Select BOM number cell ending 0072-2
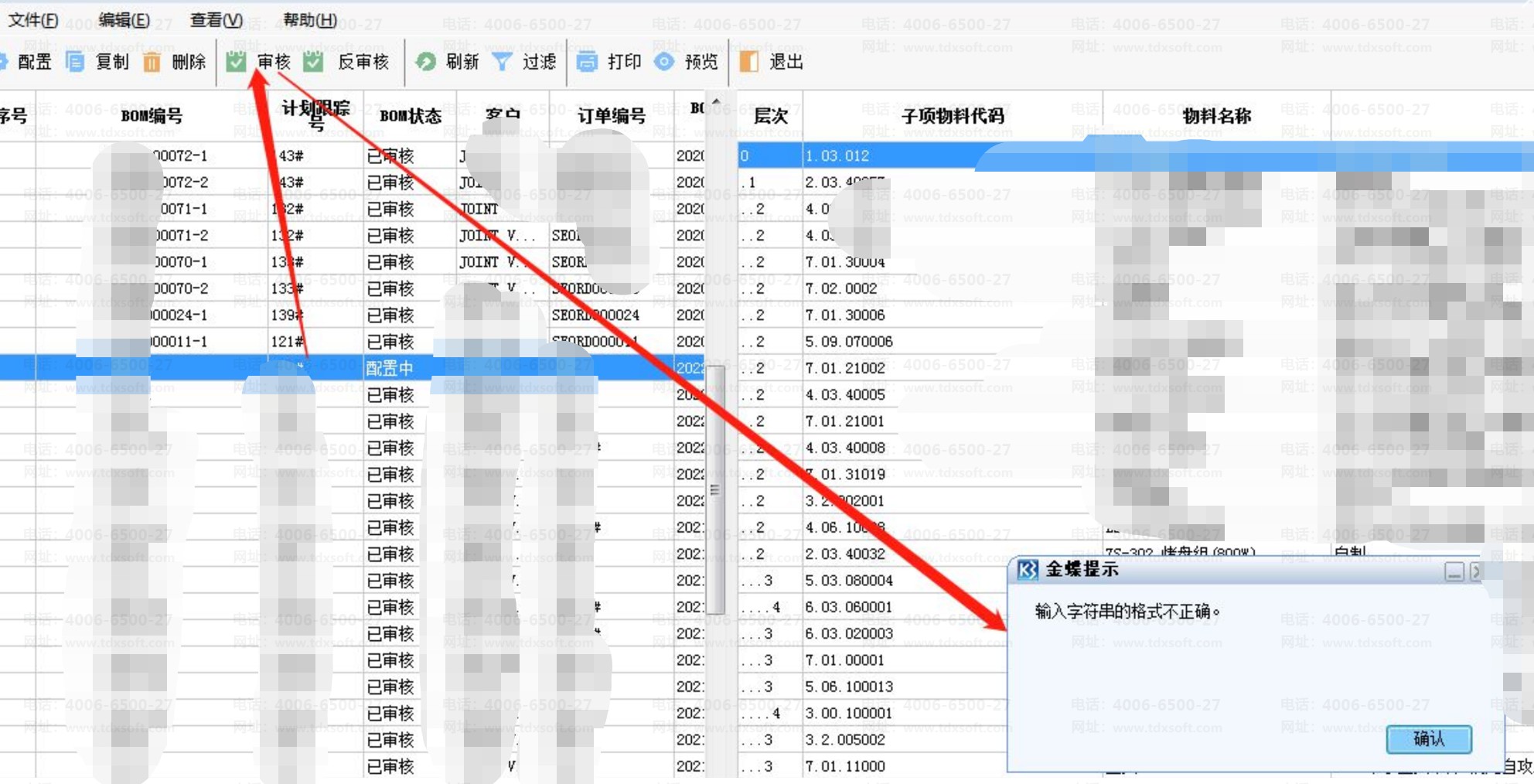Screen dimensions: 1534x784 tap(152, 182)
